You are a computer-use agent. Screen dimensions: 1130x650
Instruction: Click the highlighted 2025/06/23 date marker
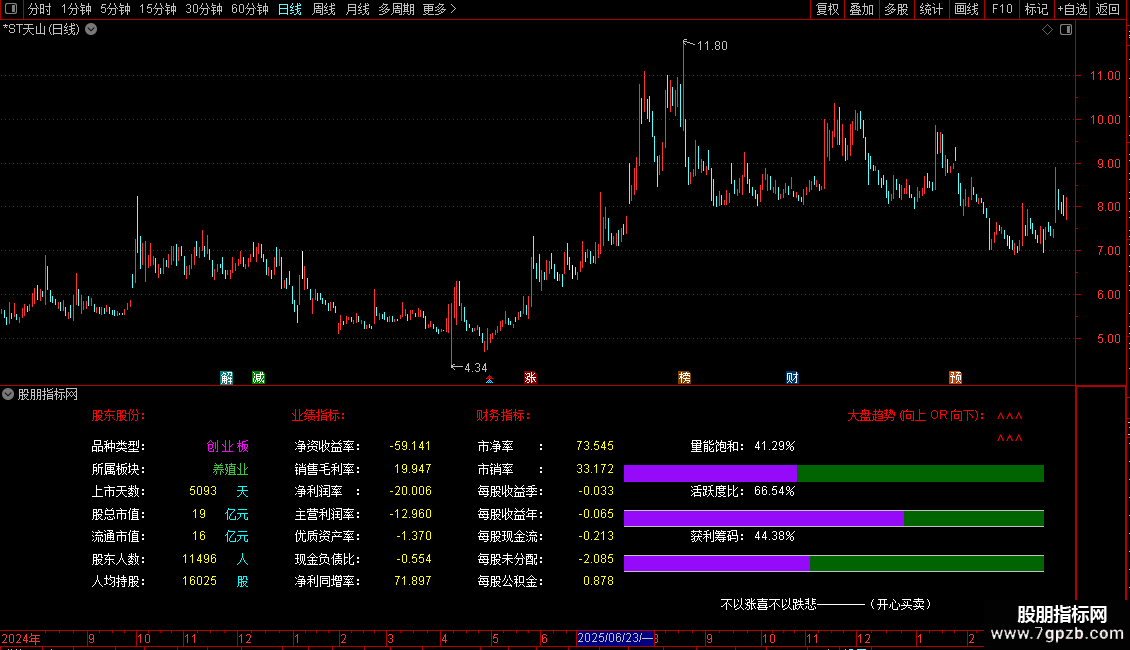pyautogui.click(x=615, y=638)
